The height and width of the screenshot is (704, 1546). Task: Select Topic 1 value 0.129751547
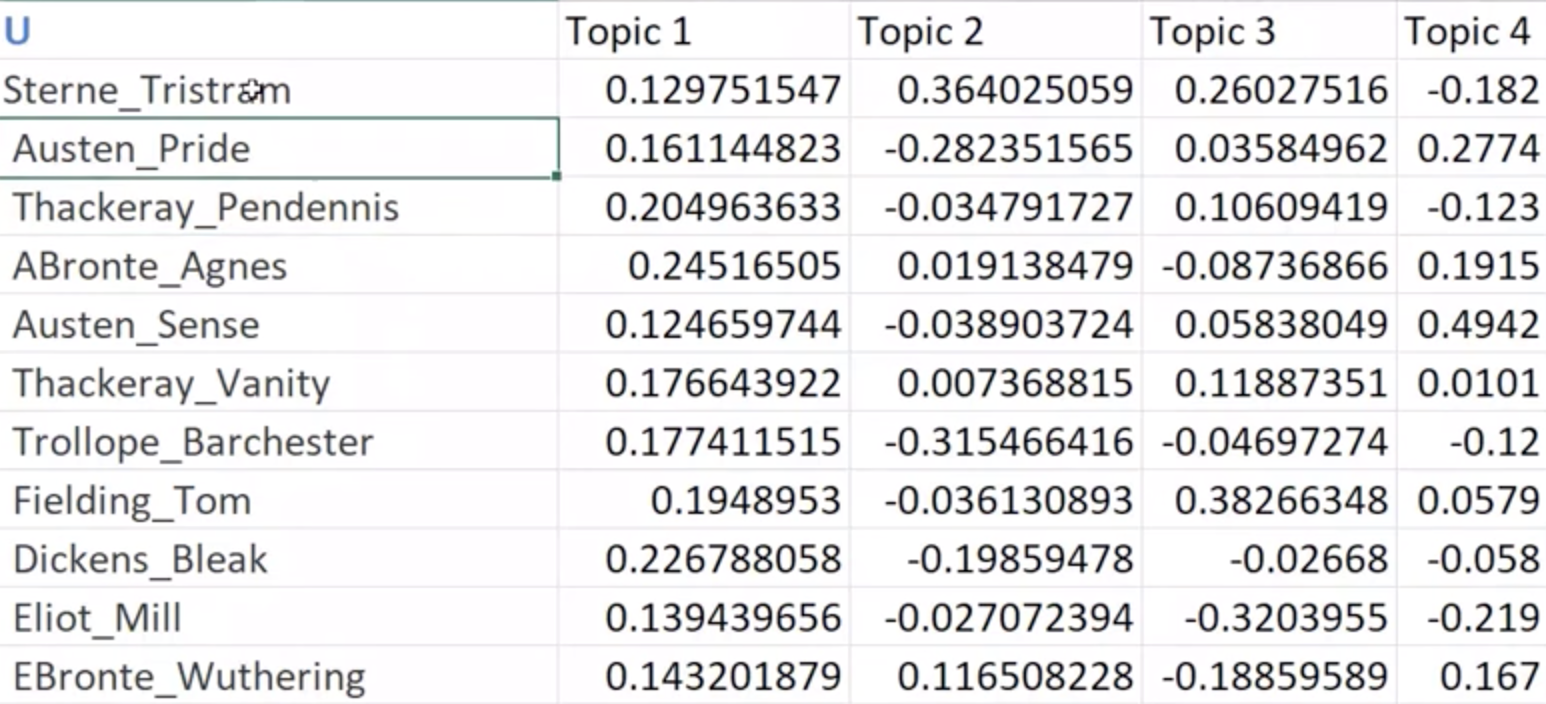pos(723,91)
